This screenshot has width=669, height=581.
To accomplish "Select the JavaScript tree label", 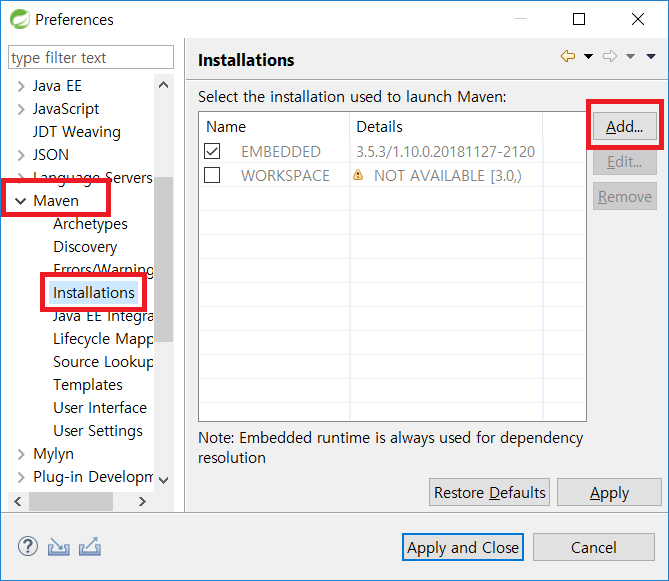I will (x=66, y=109).
